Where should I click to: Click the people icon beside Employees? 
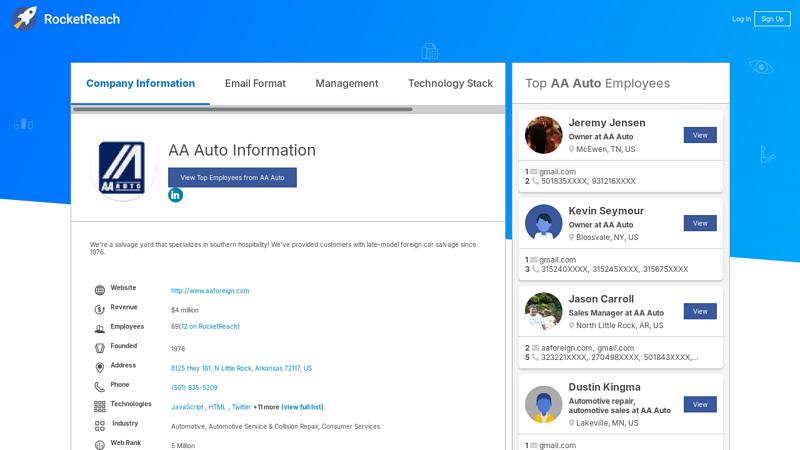(x=99, y=329)
